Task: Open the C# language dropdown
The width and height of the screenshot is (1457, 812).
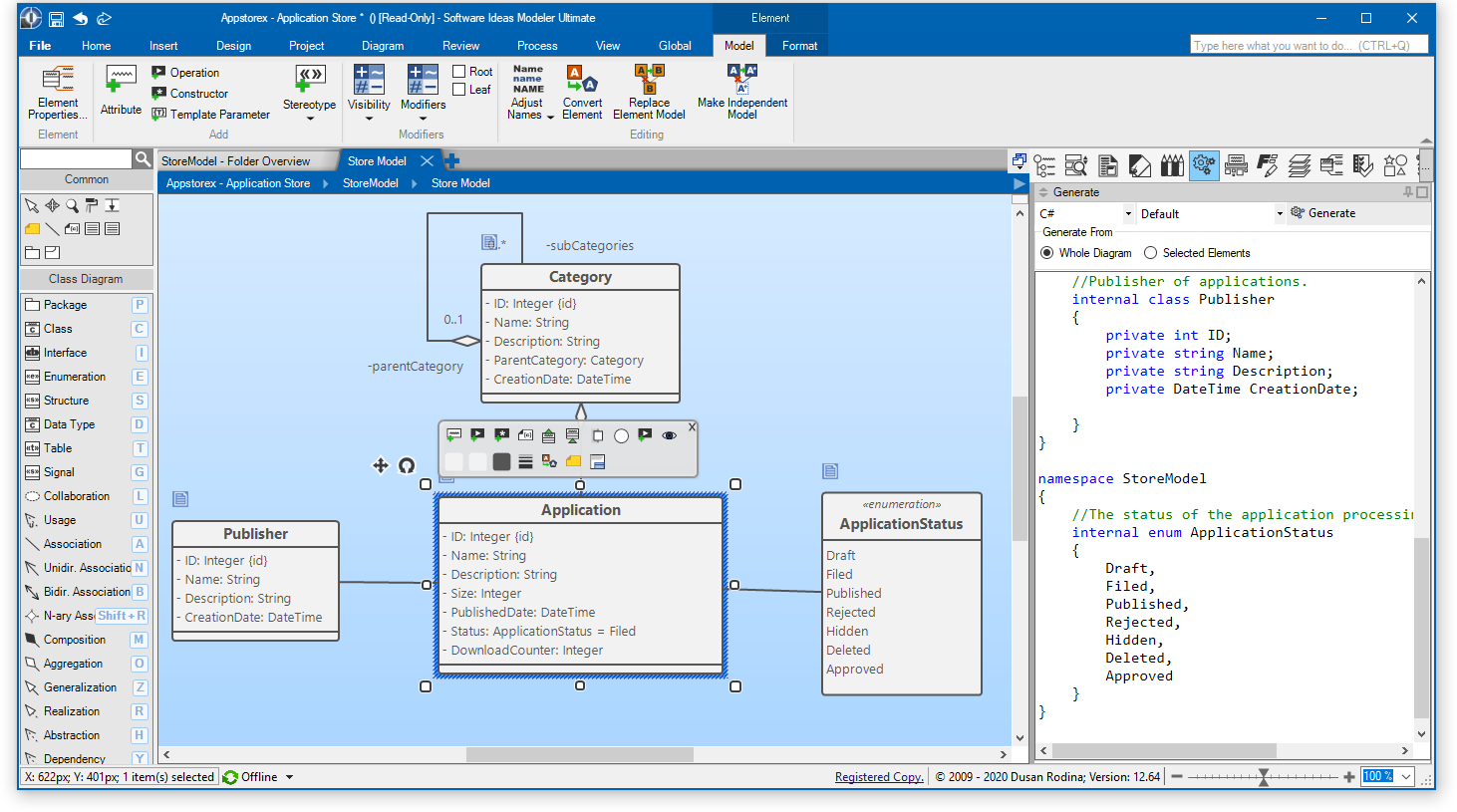Action: coord(1128,214)
